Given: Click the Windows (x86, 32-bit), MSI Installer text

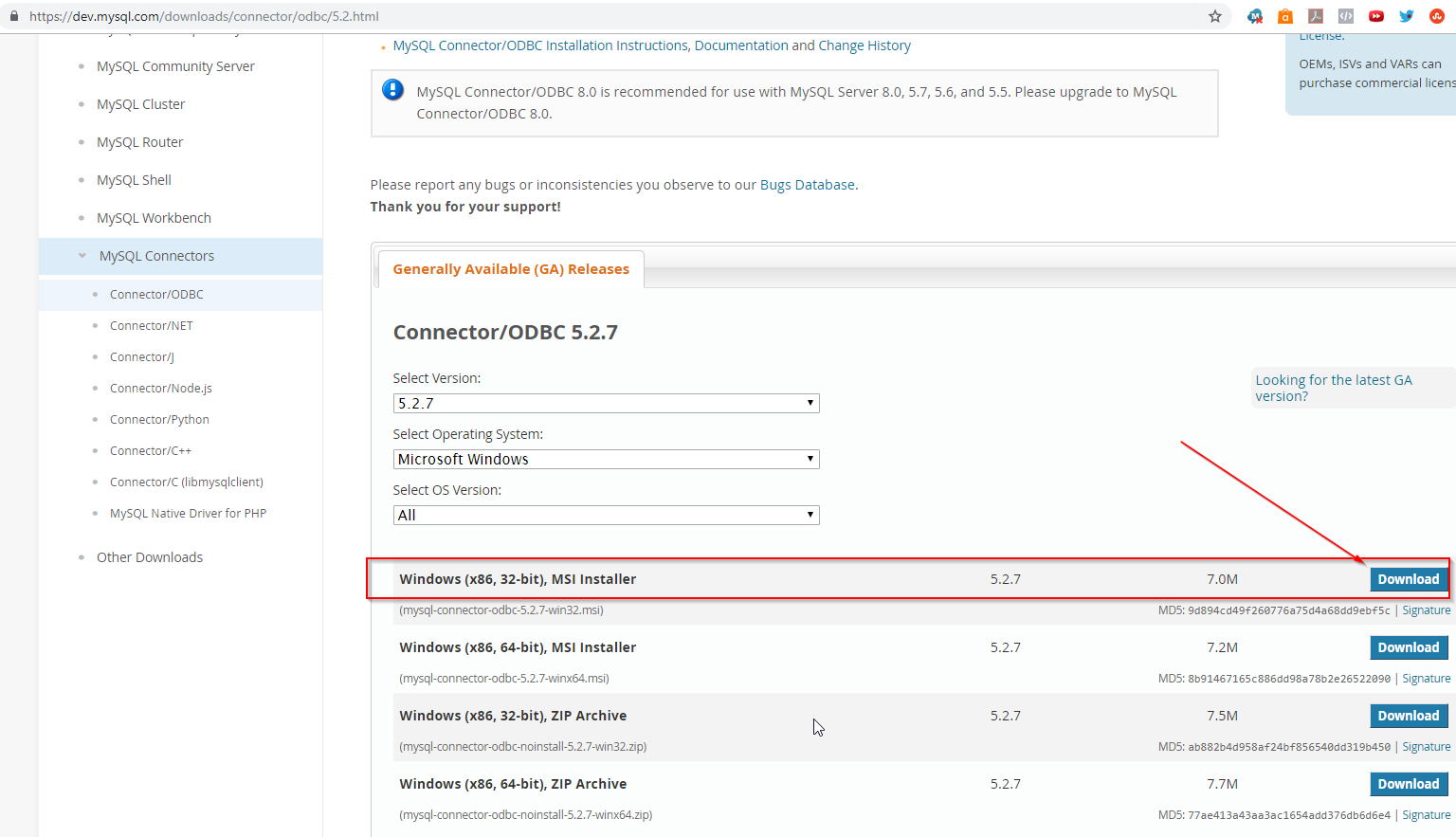Looking at the screenshot, I should pyautogui.click(x=518, y=579).
